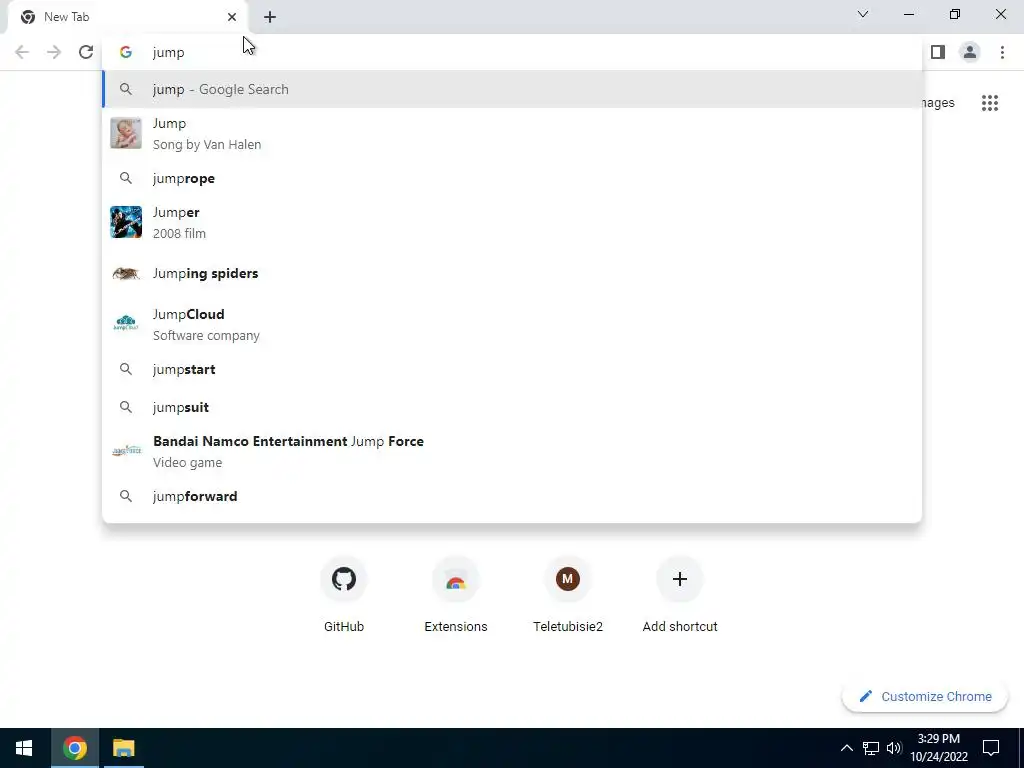Viewport: 1024px width, 768px height.
Task: Click the Add shortcut plus icon
Action: click(x=680, y=579)
